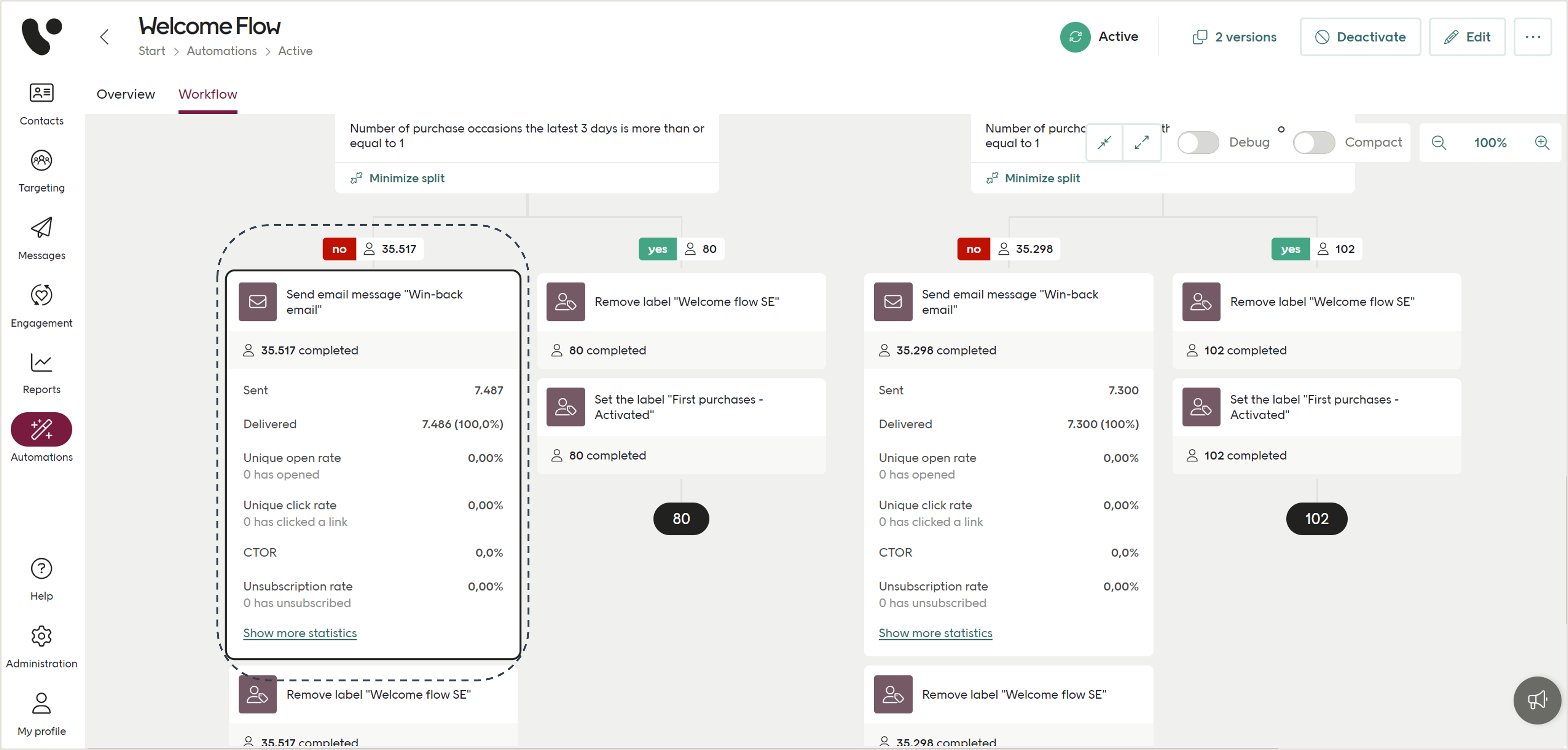Click the zoom in magnifier icon
The width and height of the screenshot is (1568, 750).
[x=1541, y=143]
